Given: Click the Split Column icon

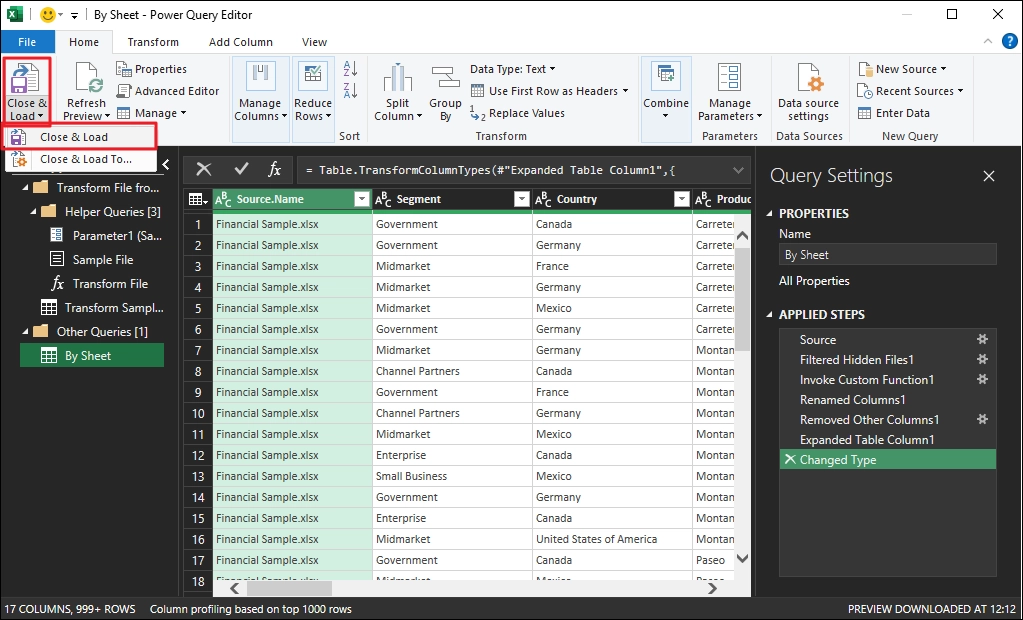Looking at the screenshot, I should (x=397, y=79).
